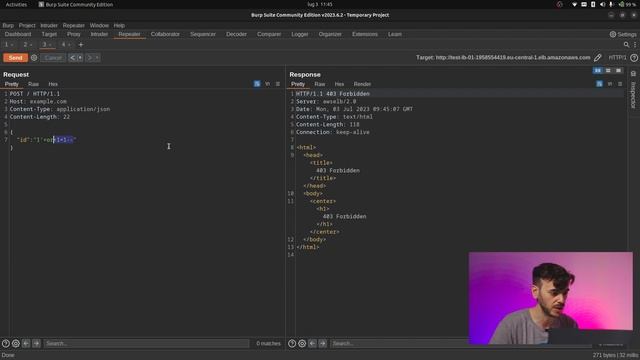The height and width of the screenshot is (360, 640).
Task: Open the Repeater menu in menu bar
Action: point(73,25)
